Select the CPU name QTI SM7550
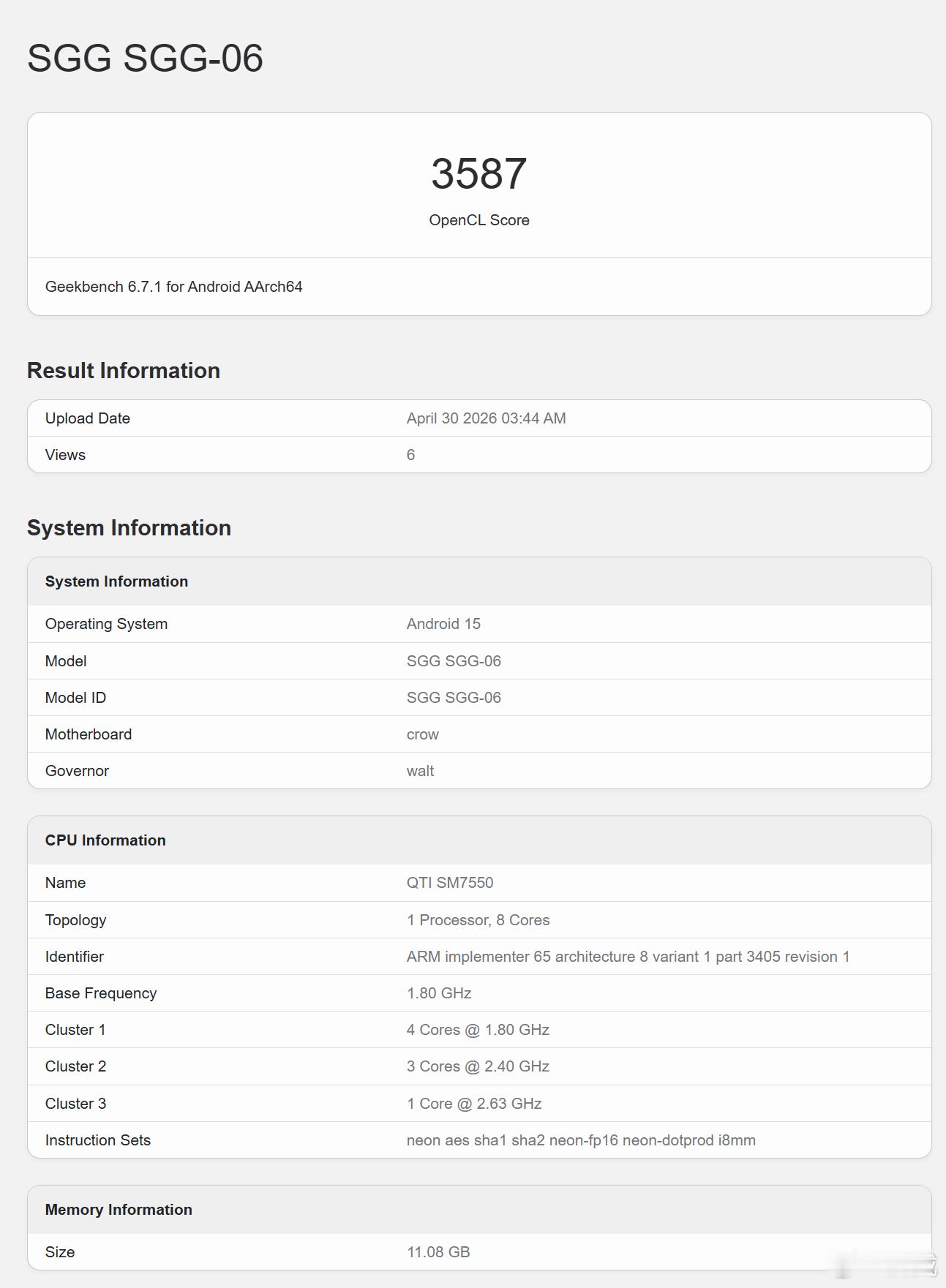This screenshot has width=946, height=1288. [450, 883]
